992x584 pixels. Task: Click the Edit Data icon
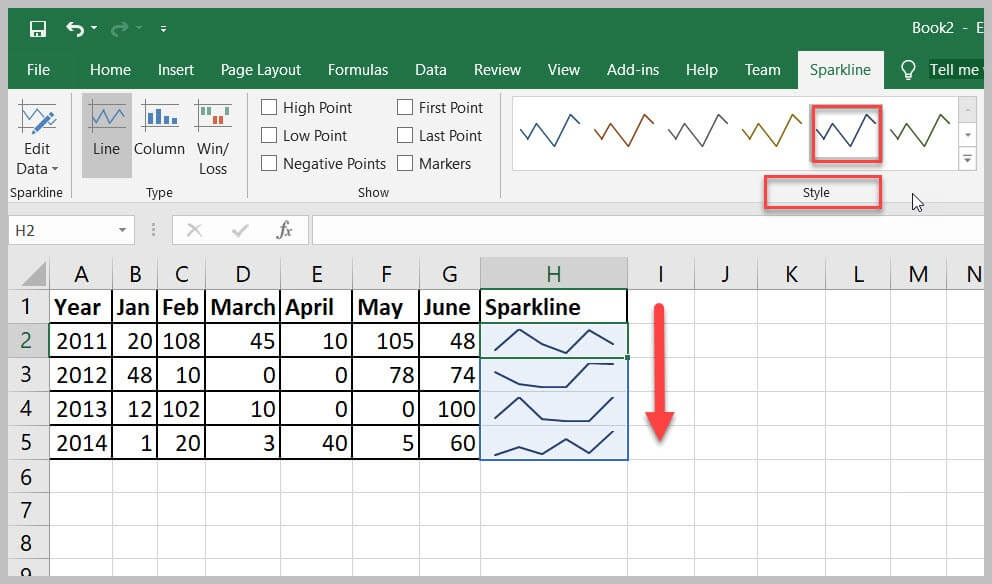click(37, 120)
